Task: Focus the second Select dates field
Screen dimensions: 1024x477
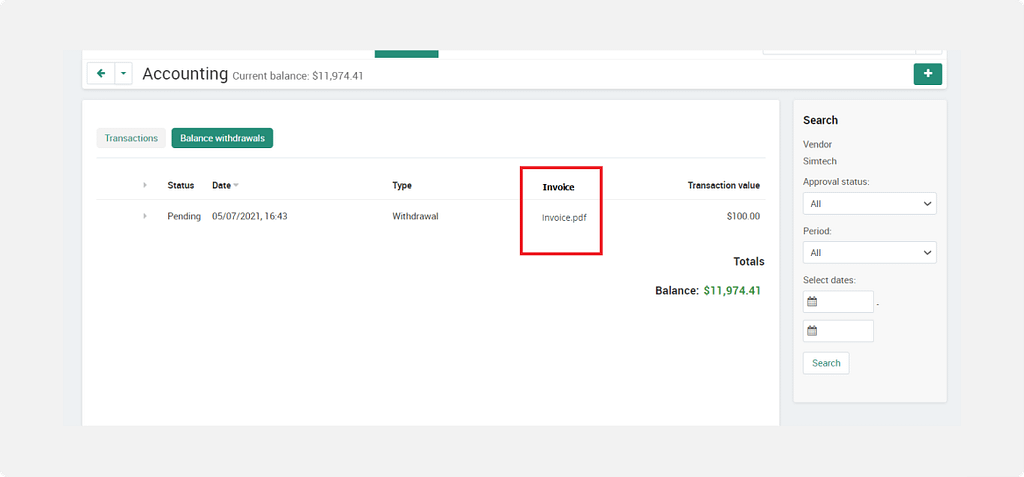Action: point(847,331)
